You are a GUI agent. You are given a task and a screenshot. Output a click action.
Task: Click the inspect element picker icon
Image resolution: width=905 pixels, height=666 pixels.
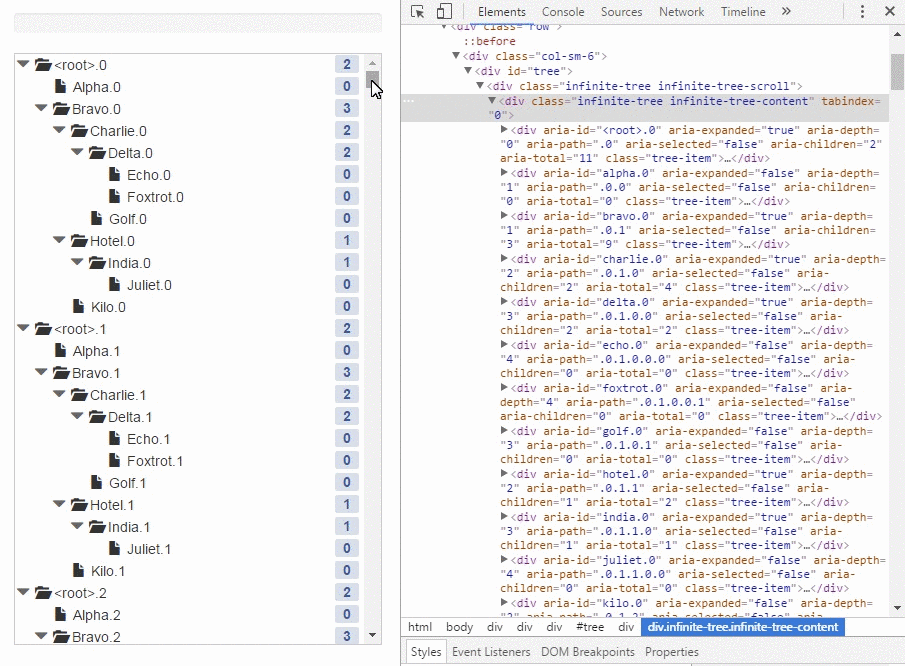[x=418, y=12]
